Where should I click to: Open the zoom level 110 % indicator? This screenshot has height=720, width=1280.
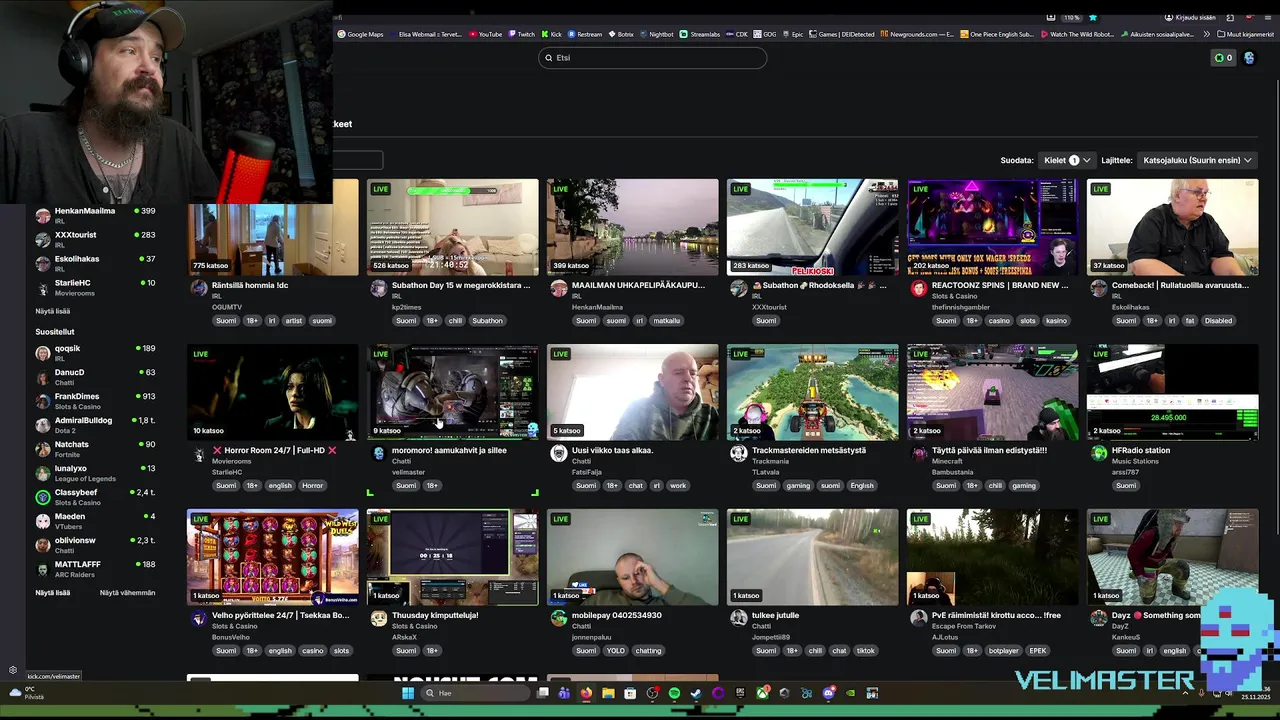click(1071, 17)
